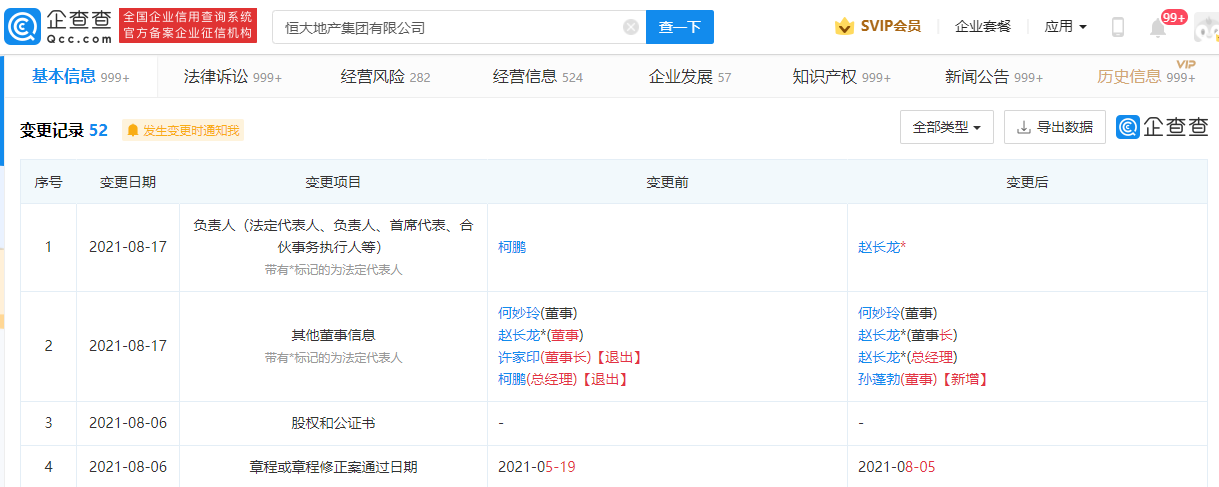Click the bell icon in 发生变更时通知我

point(133,130)
